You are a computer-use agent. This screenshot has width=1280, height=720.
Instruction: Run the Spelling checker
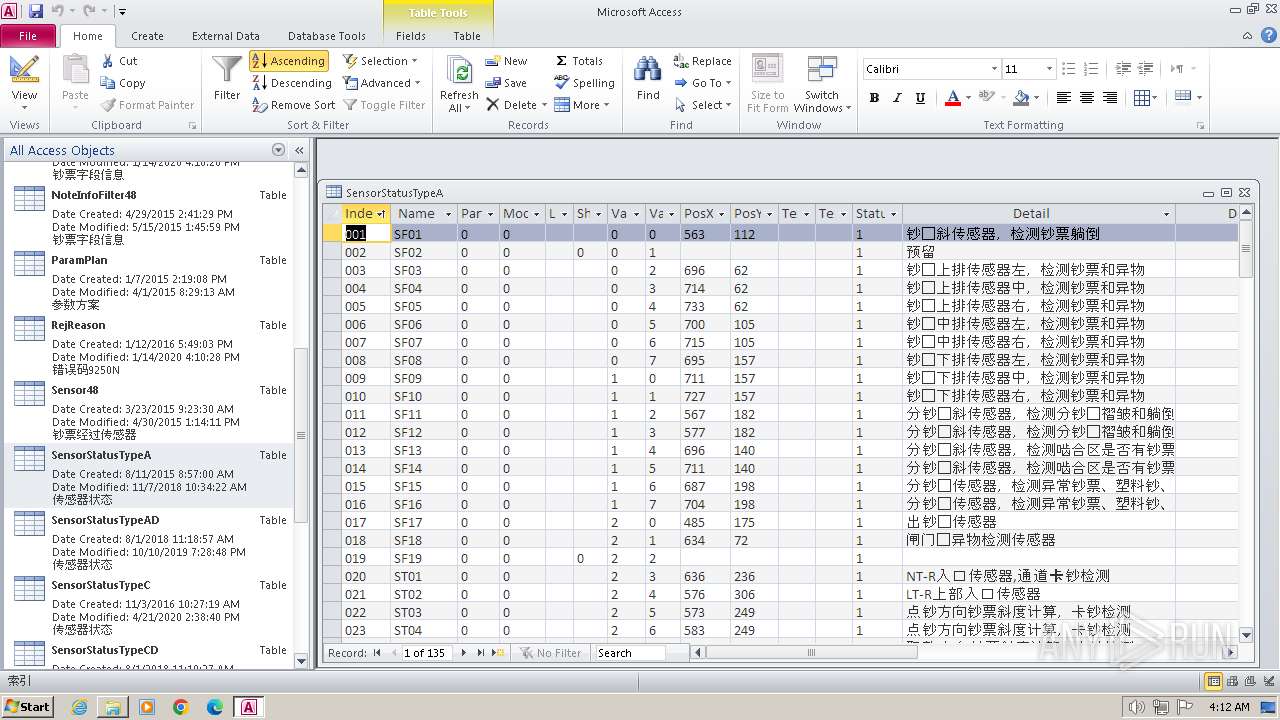[584, 83]
